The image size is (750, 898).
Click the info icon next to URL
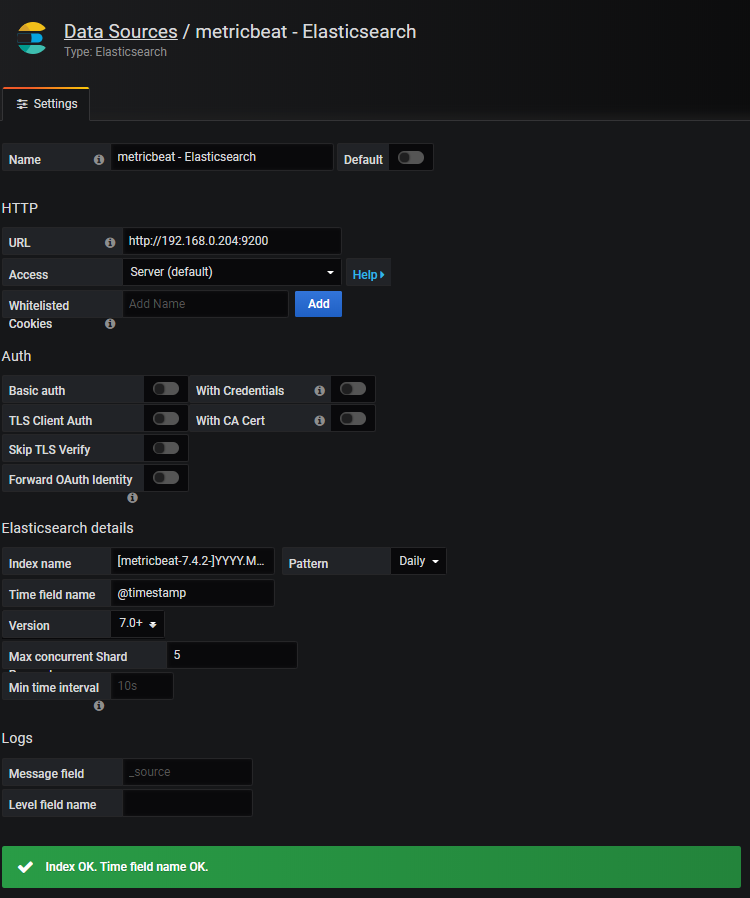(110, 243)
